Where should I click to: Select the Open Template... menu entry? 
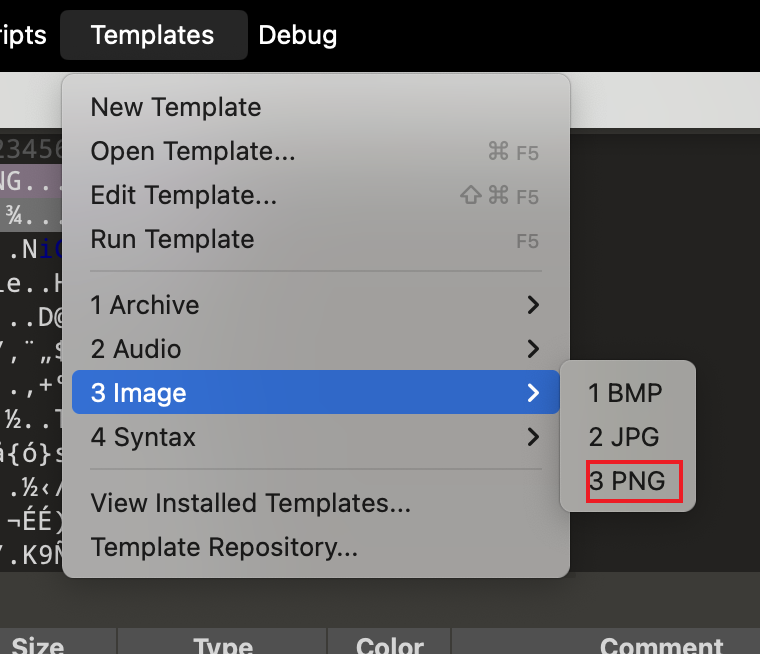click(193, 151)
